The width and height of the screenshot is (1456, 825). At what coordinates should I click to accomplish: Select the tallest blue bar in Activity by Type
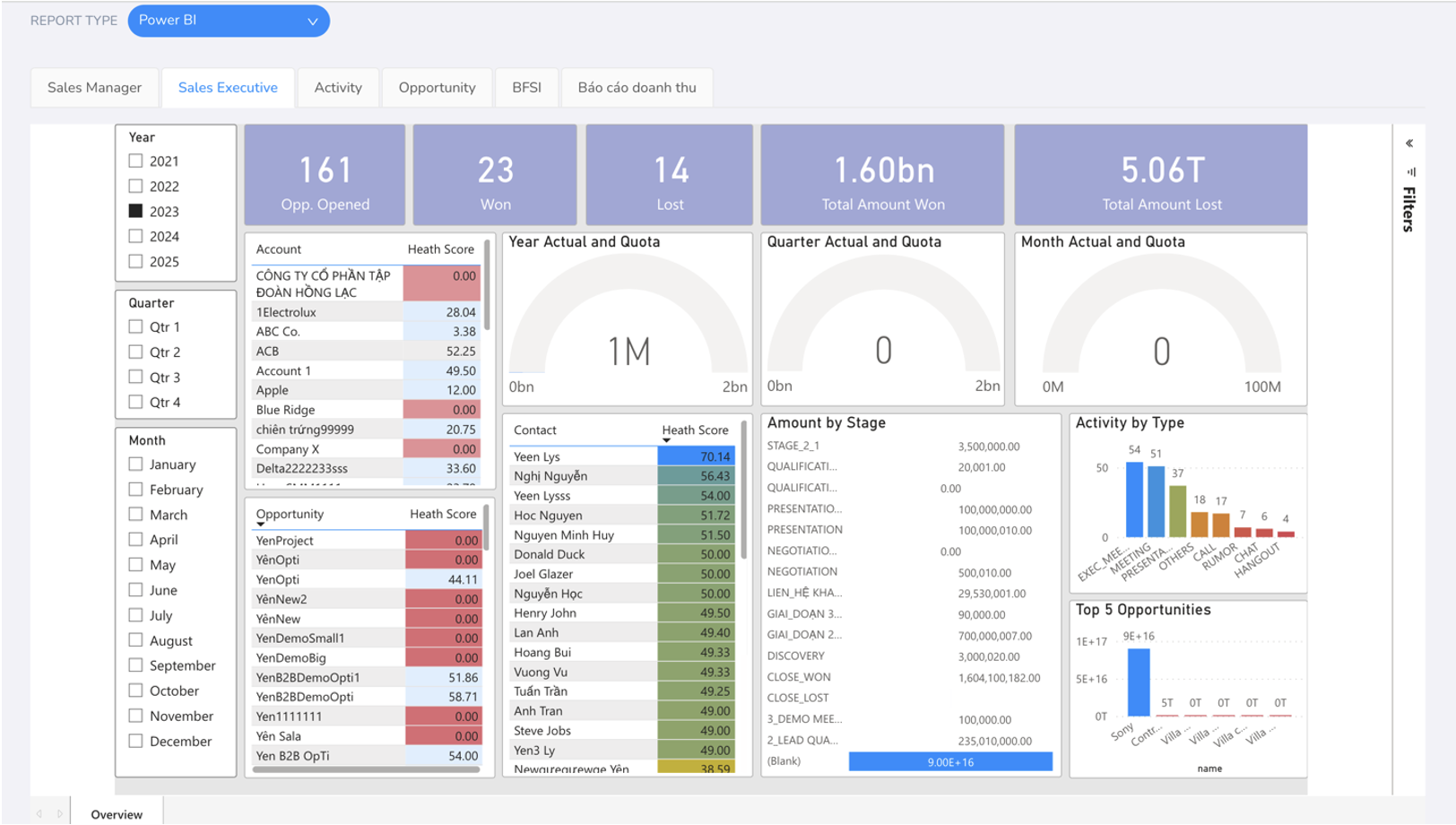coord(1134,499)
